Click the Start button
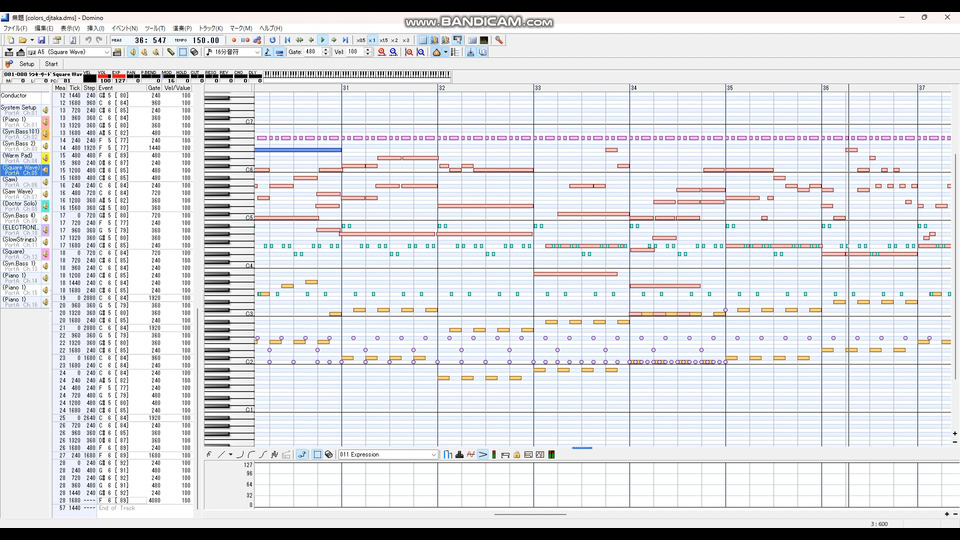 click(x=51, y=64)
